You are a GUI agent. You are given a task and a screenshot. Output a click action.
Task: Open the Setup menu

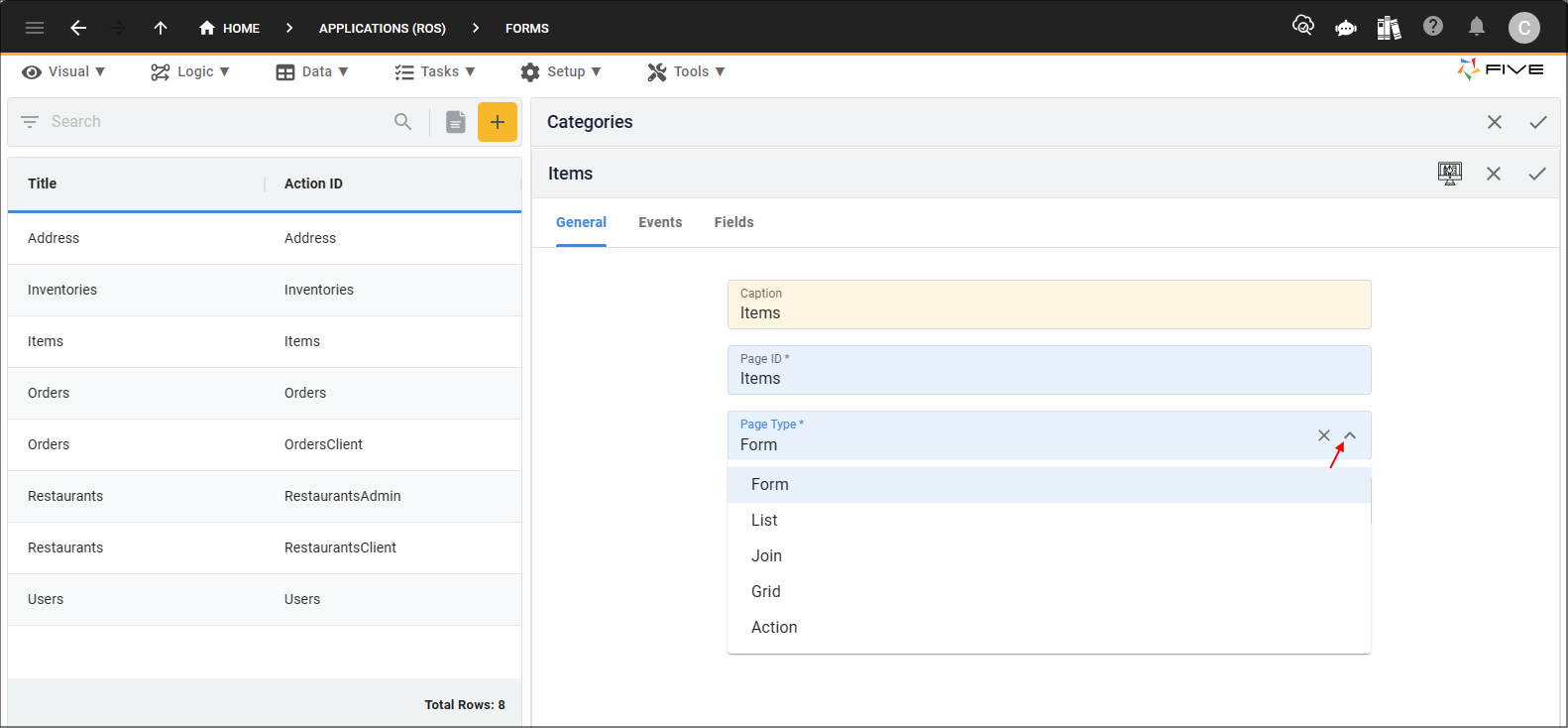[561, 71]
